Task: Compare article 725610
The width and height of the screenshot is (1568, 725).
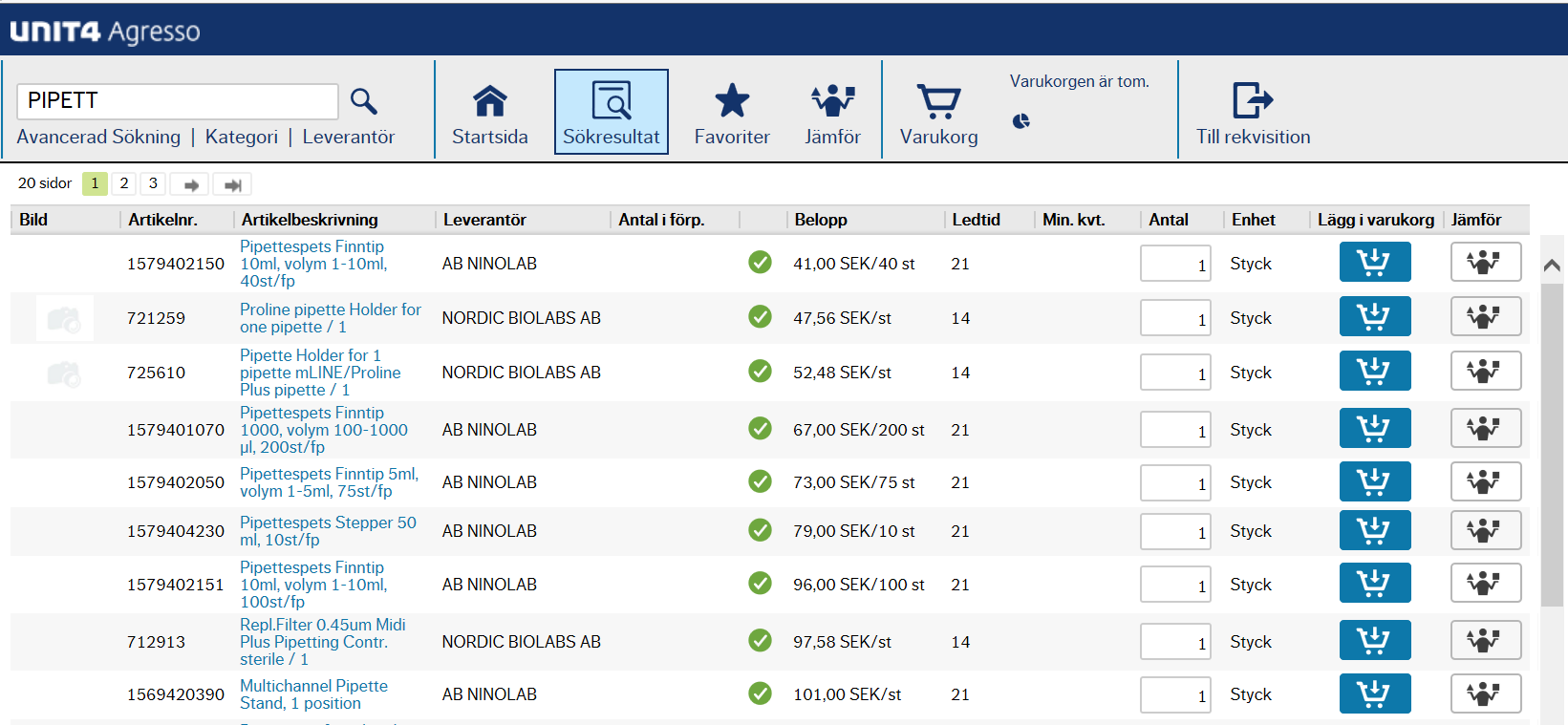Action: point(1485,372)
